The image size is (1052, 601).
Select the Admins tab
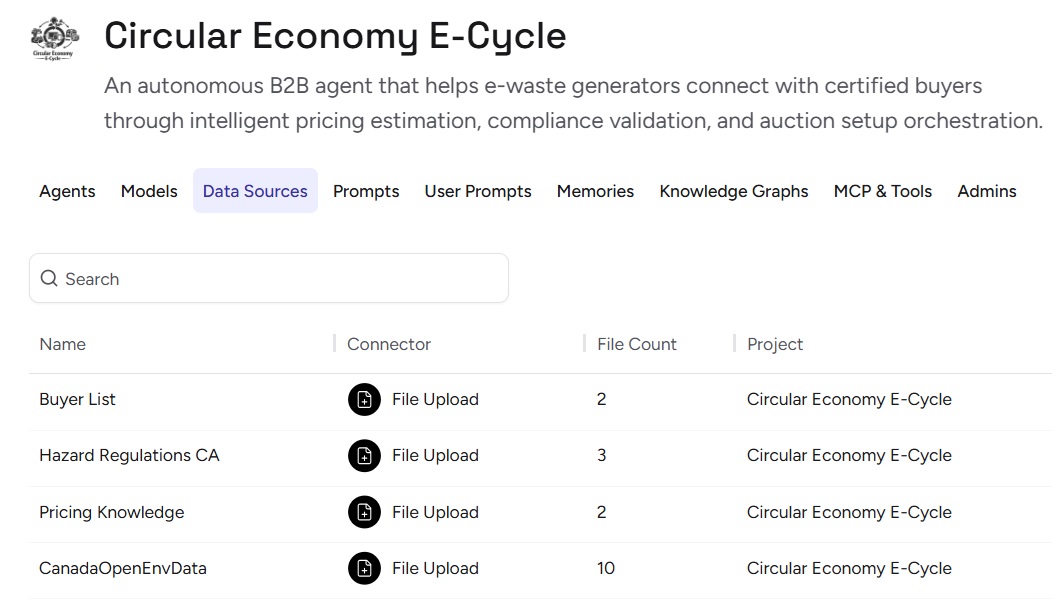[987, 191]
